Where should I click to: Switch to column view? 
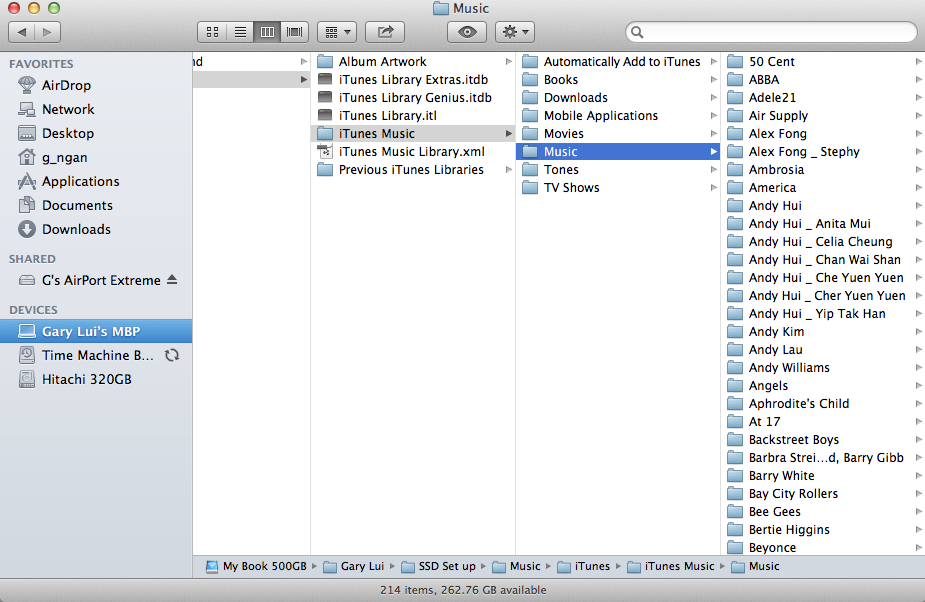[x=267, y=32]
